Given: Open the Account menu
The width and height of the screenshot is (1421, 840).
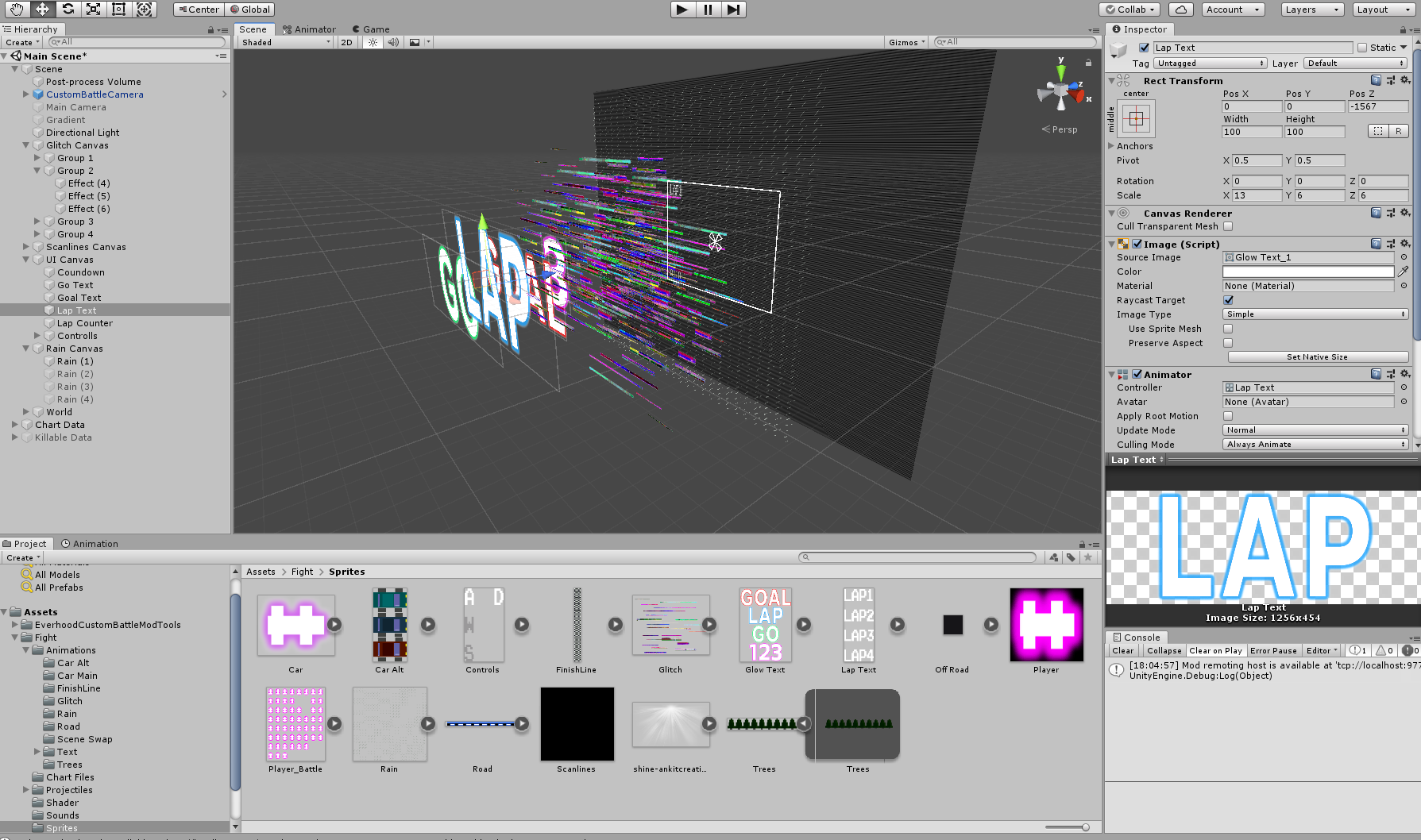Looking at the screenshot, I should 1232,10.
